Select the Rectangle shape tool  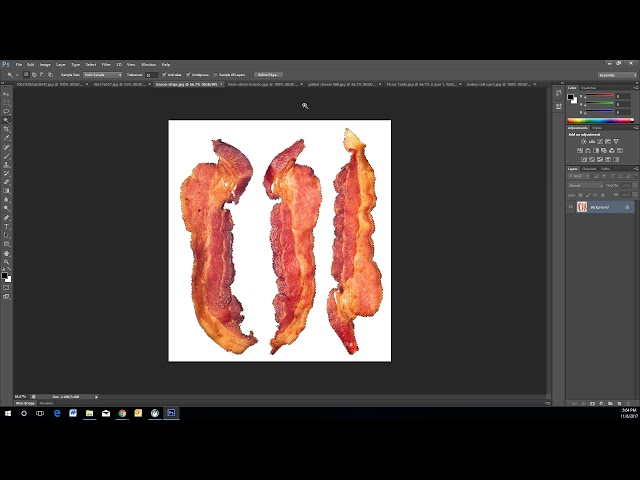(x=6, y=244)
